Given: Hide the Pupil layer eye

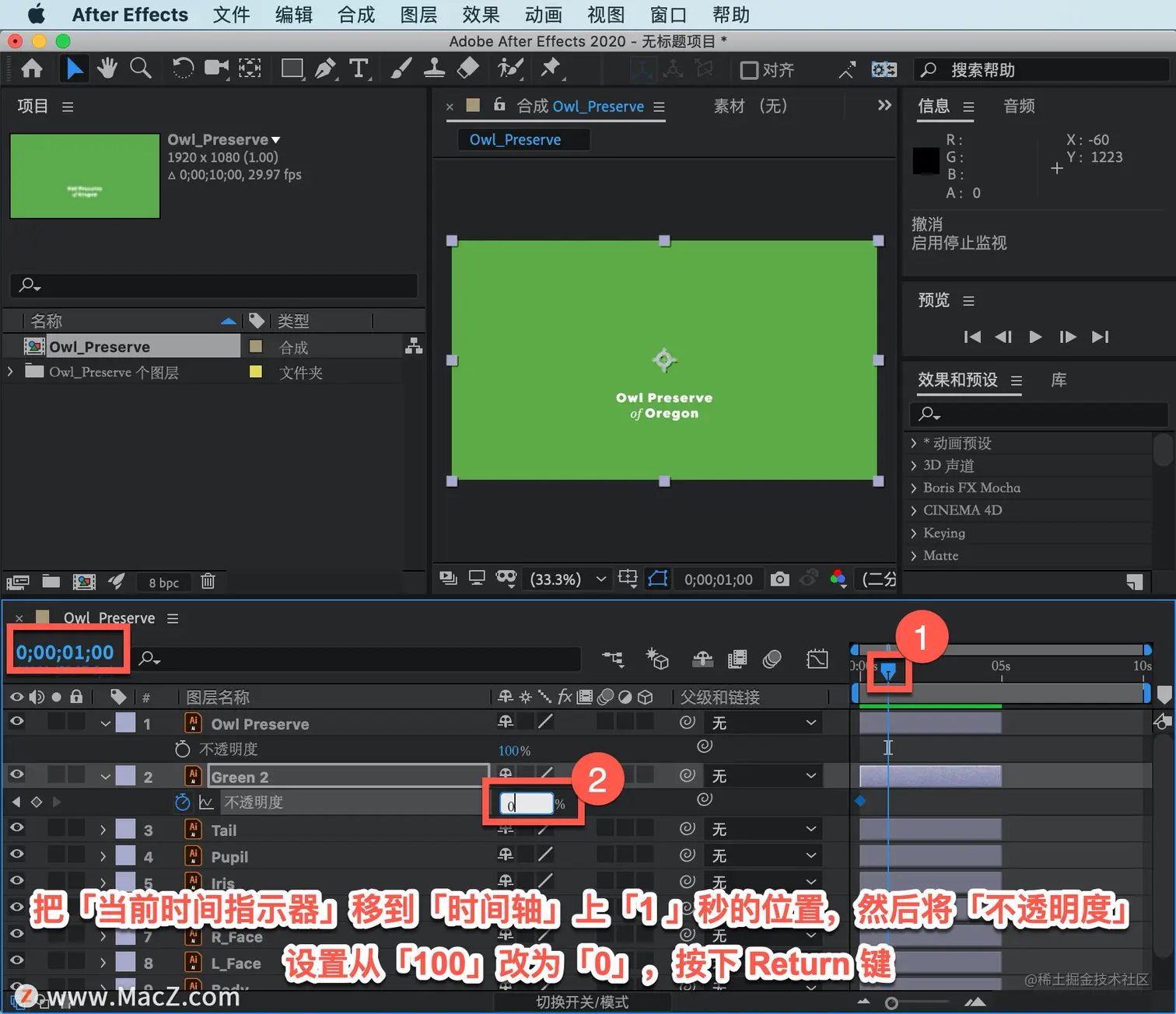Looking at the screenshot, I should tap(16, 855).
